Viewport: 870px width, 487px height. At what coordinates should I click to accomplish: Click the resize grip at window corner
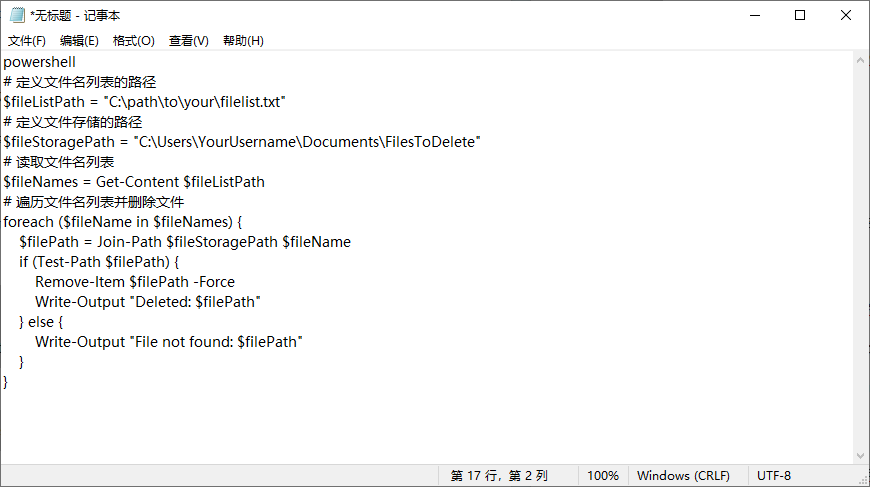[863, 480]
